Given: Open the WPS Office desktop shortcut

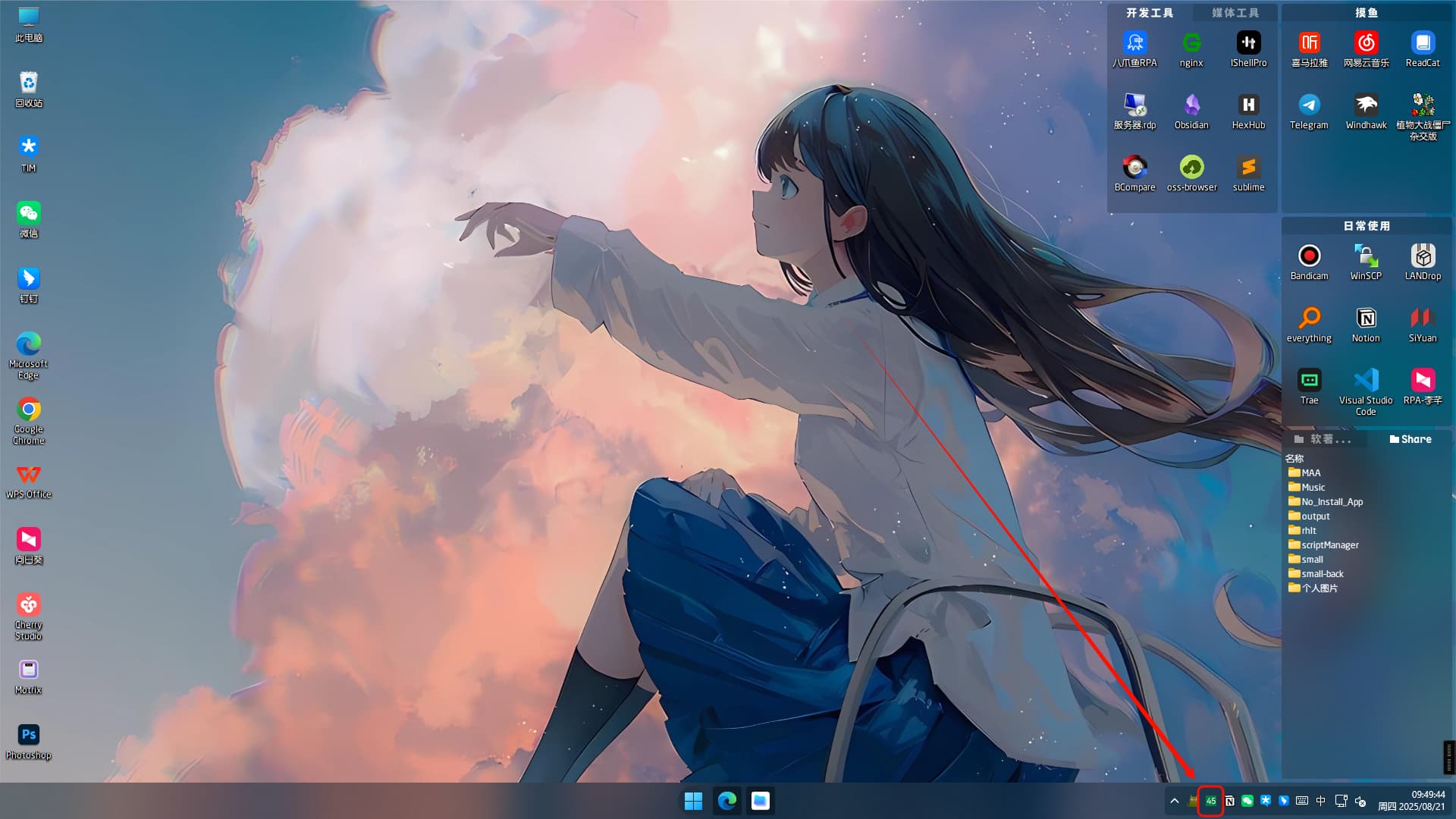Looking at the screenshot, I should tap(29, 480).
